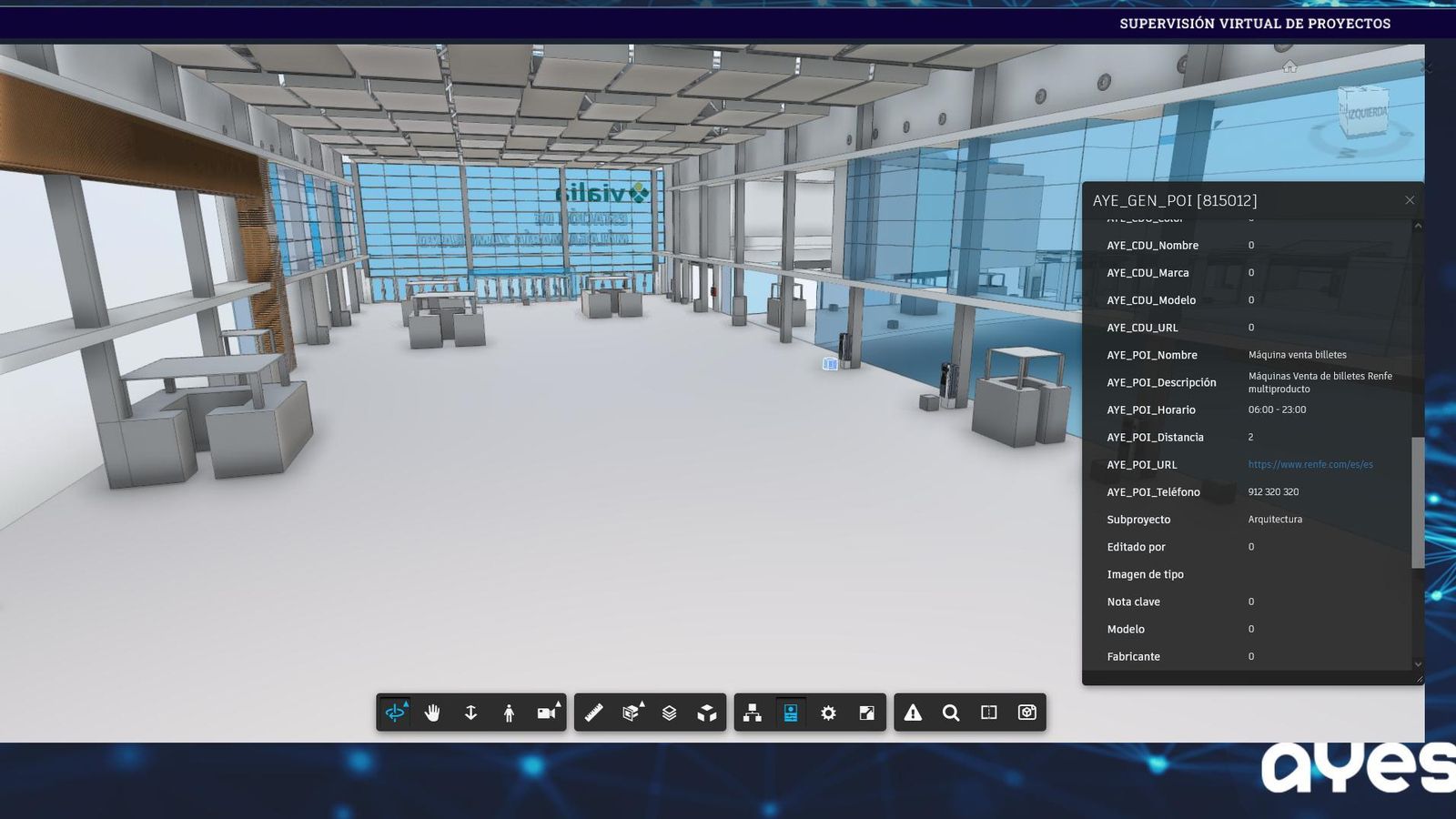Viewport: 1456px width, 819px height.
Task: Open viewer Settings gear
Action: tap(828, 713)
